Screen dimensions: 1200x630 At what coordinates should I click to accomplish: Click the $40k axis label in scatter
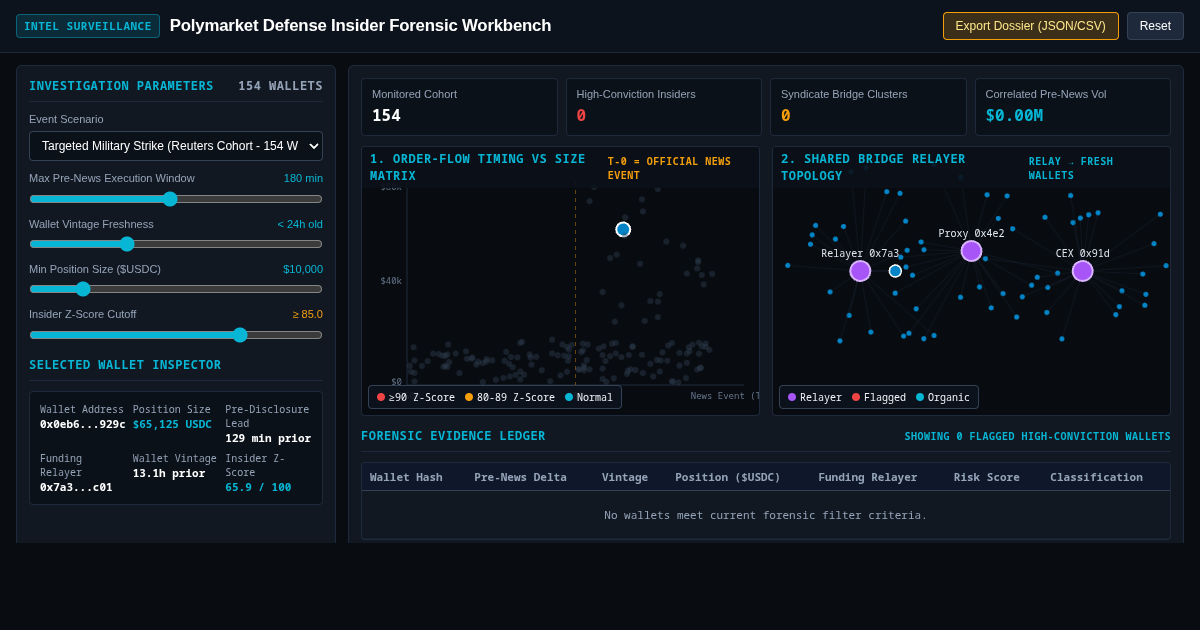coord(391,281)
